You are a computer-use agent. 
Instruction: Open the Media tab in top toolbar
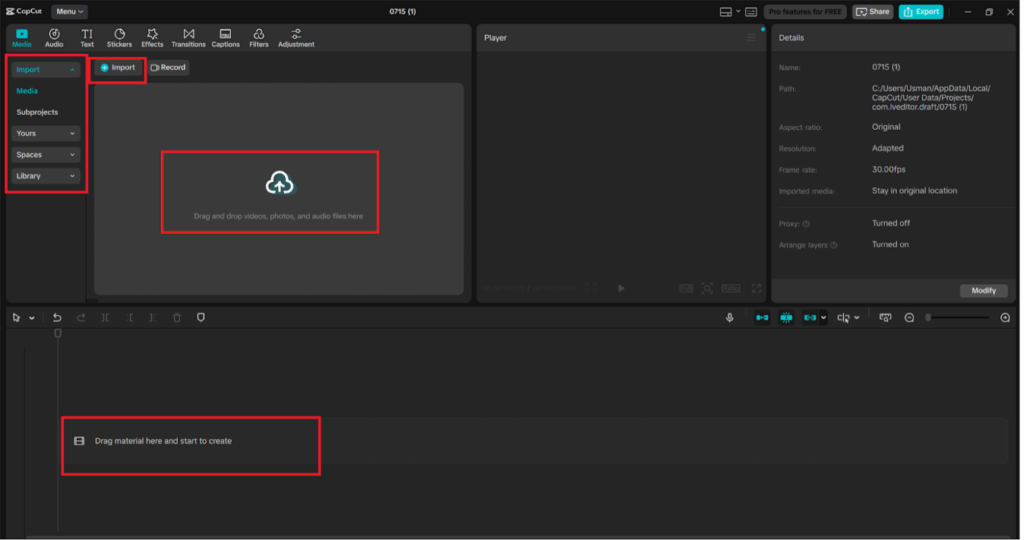[22, 38]
